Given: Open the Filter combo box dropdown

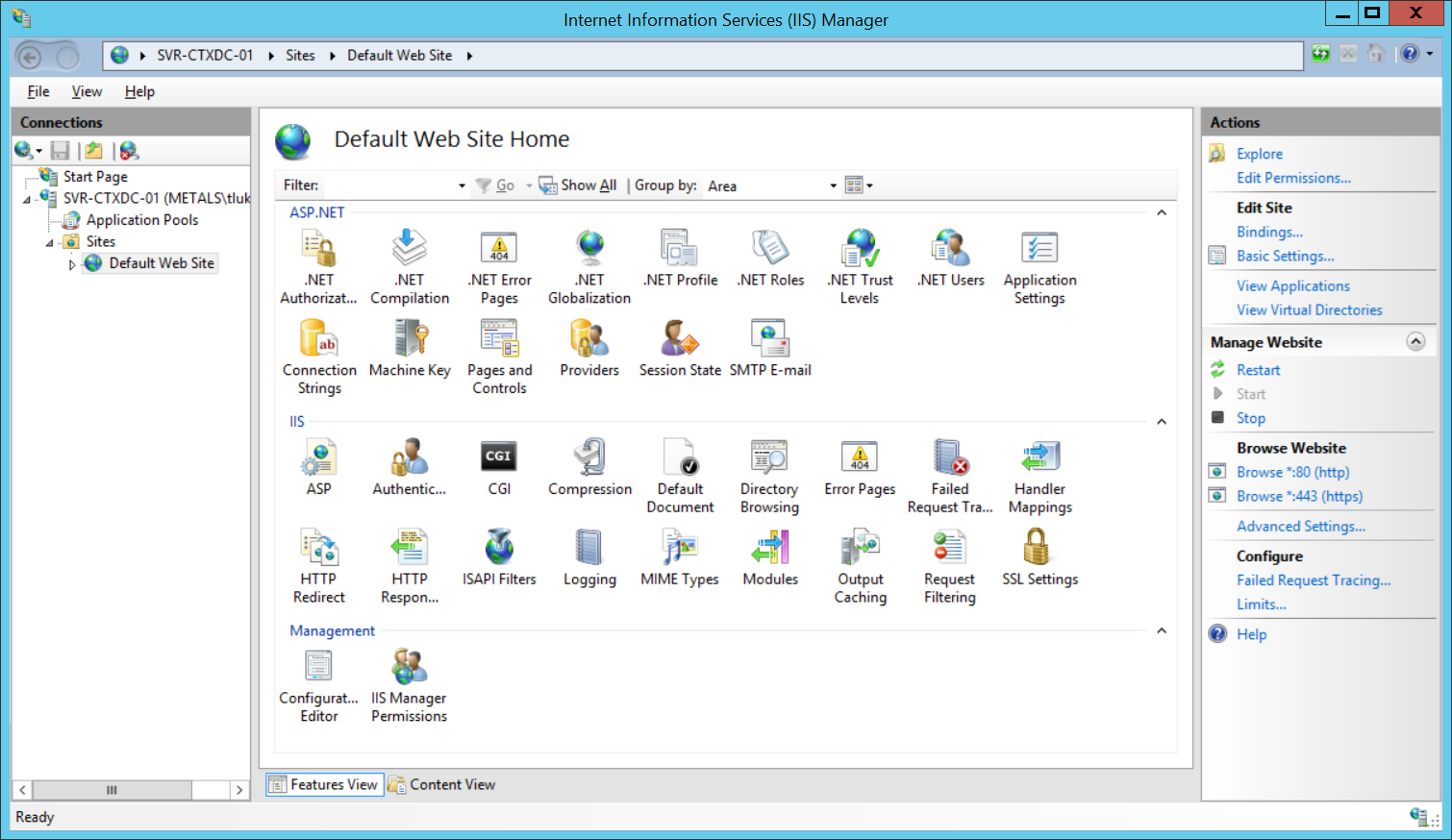Looking at the screenshot, I should tap(462, 185).
